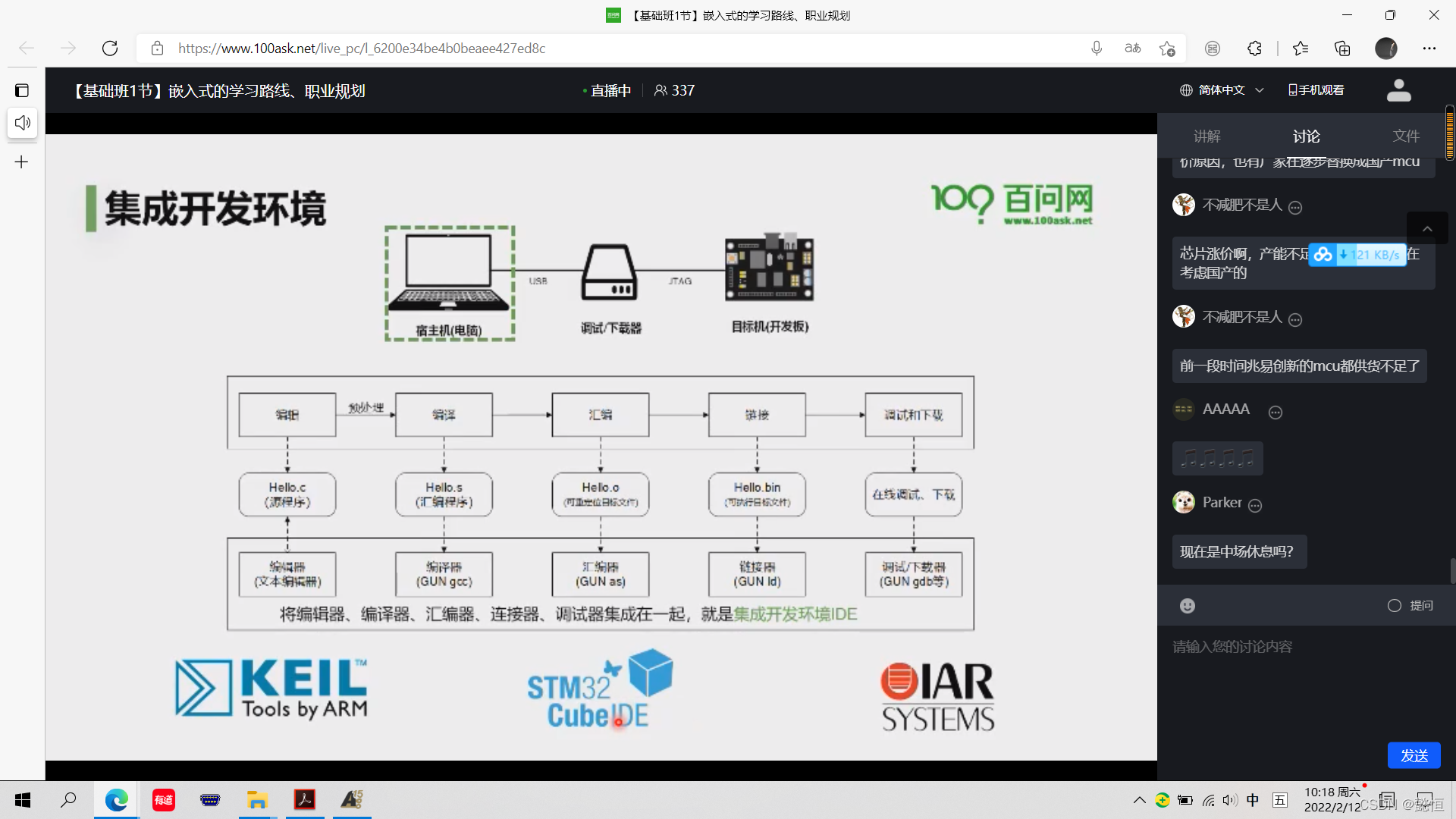Open the page translate icon
The width and height of the screenshot is (1456, 819).
pos(1132,49)
